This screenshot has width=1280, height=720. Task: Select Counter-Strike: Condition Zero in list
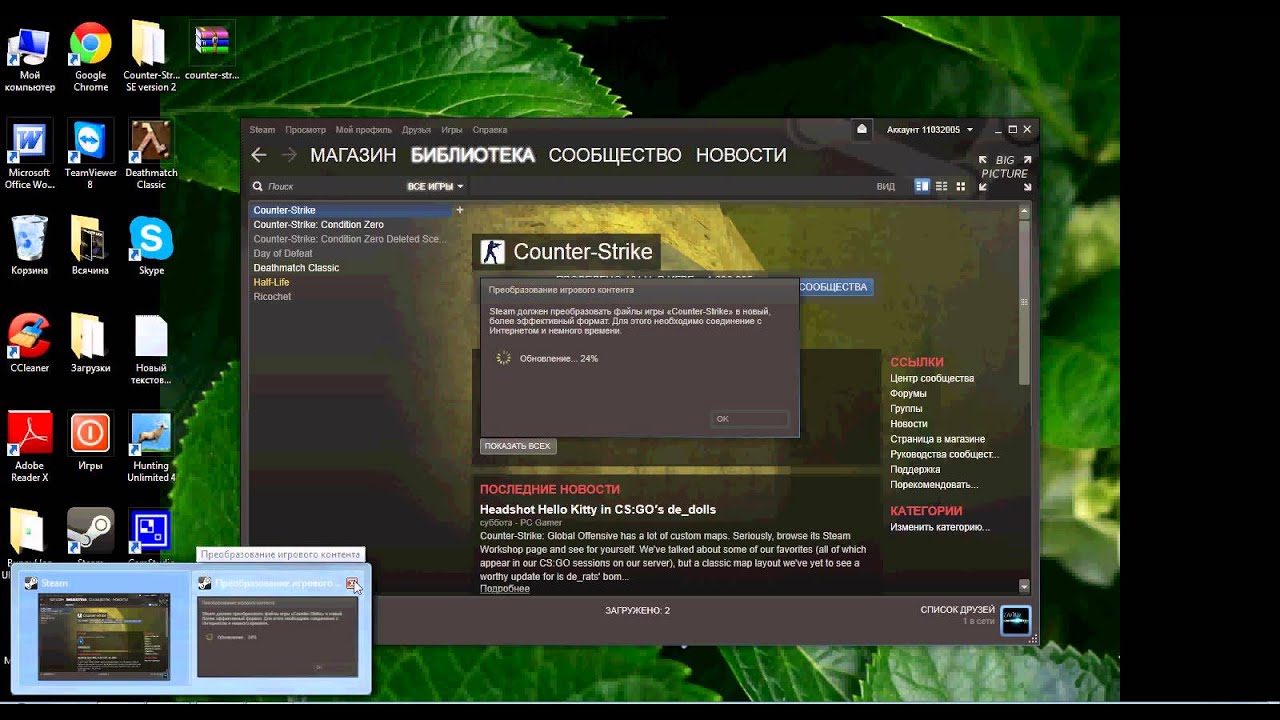click(348, 225)
